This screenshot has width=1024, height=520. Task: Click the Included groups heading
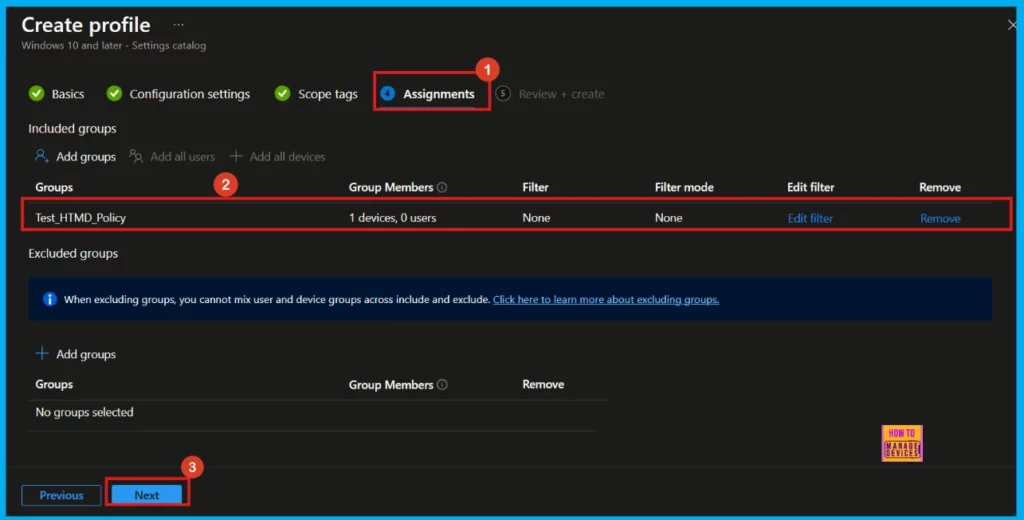72,129
